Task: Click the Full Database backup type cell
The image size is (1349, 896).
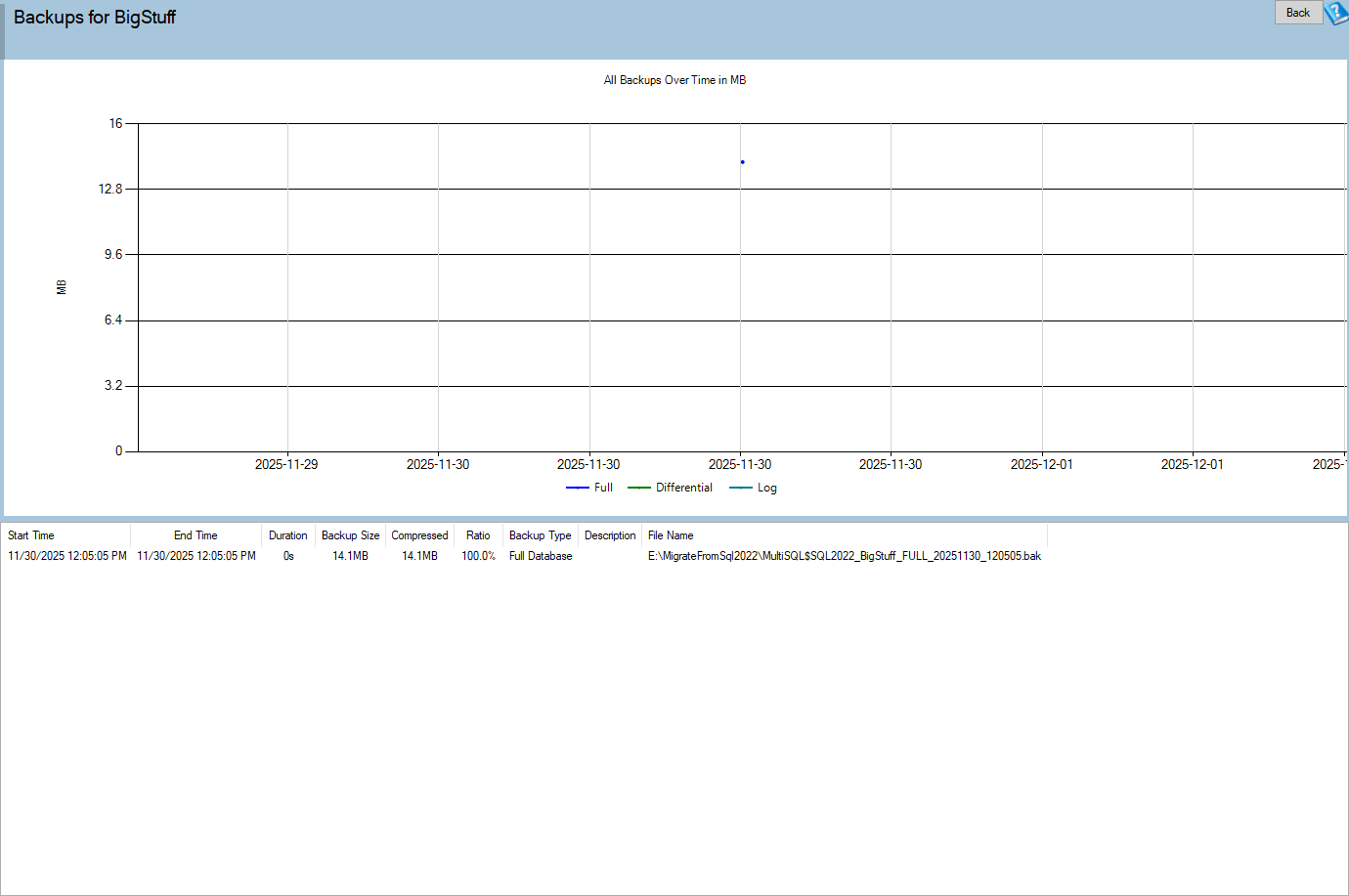Action: pyautogui.click(x=541, y=556)
